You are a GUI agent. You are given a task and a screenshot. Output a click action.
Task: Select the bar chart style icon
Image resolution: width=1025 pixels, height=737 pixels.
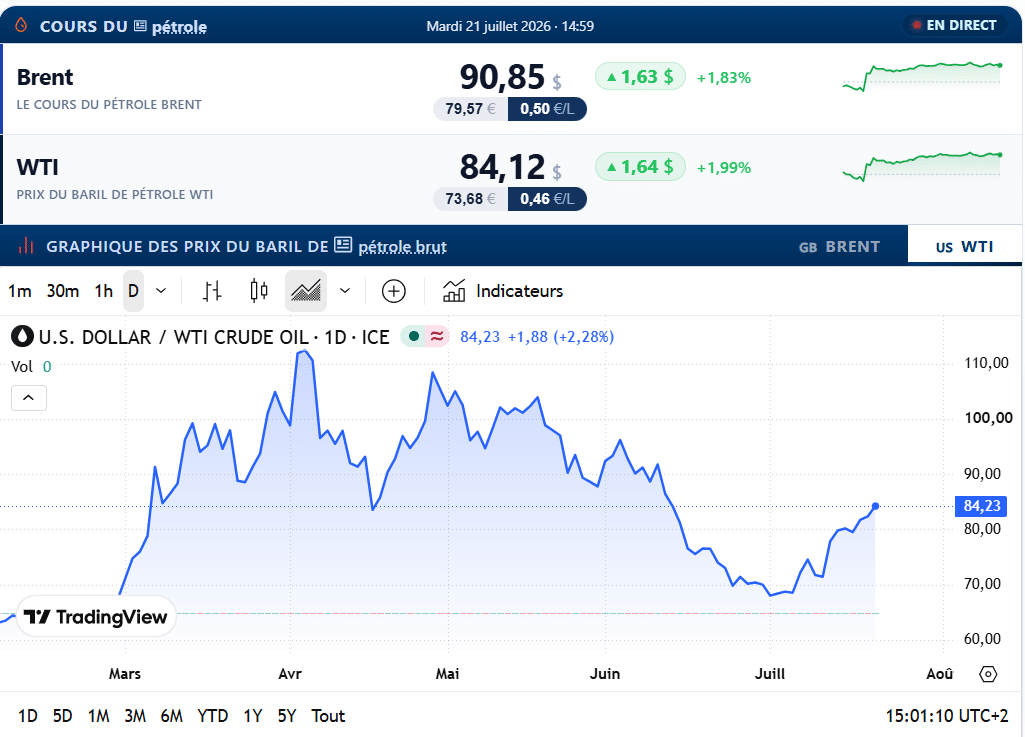pos(212,291)
